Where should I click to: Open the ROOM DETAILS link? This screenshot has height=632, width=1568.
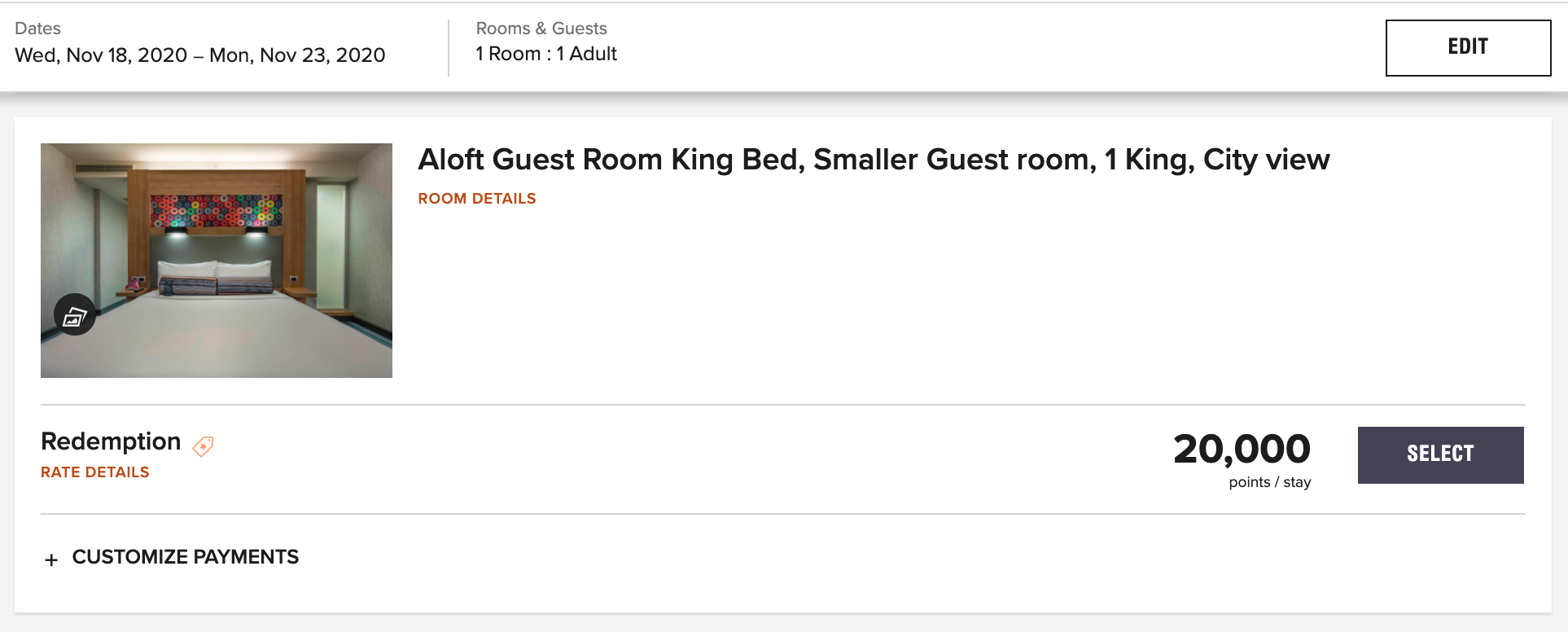477,199
